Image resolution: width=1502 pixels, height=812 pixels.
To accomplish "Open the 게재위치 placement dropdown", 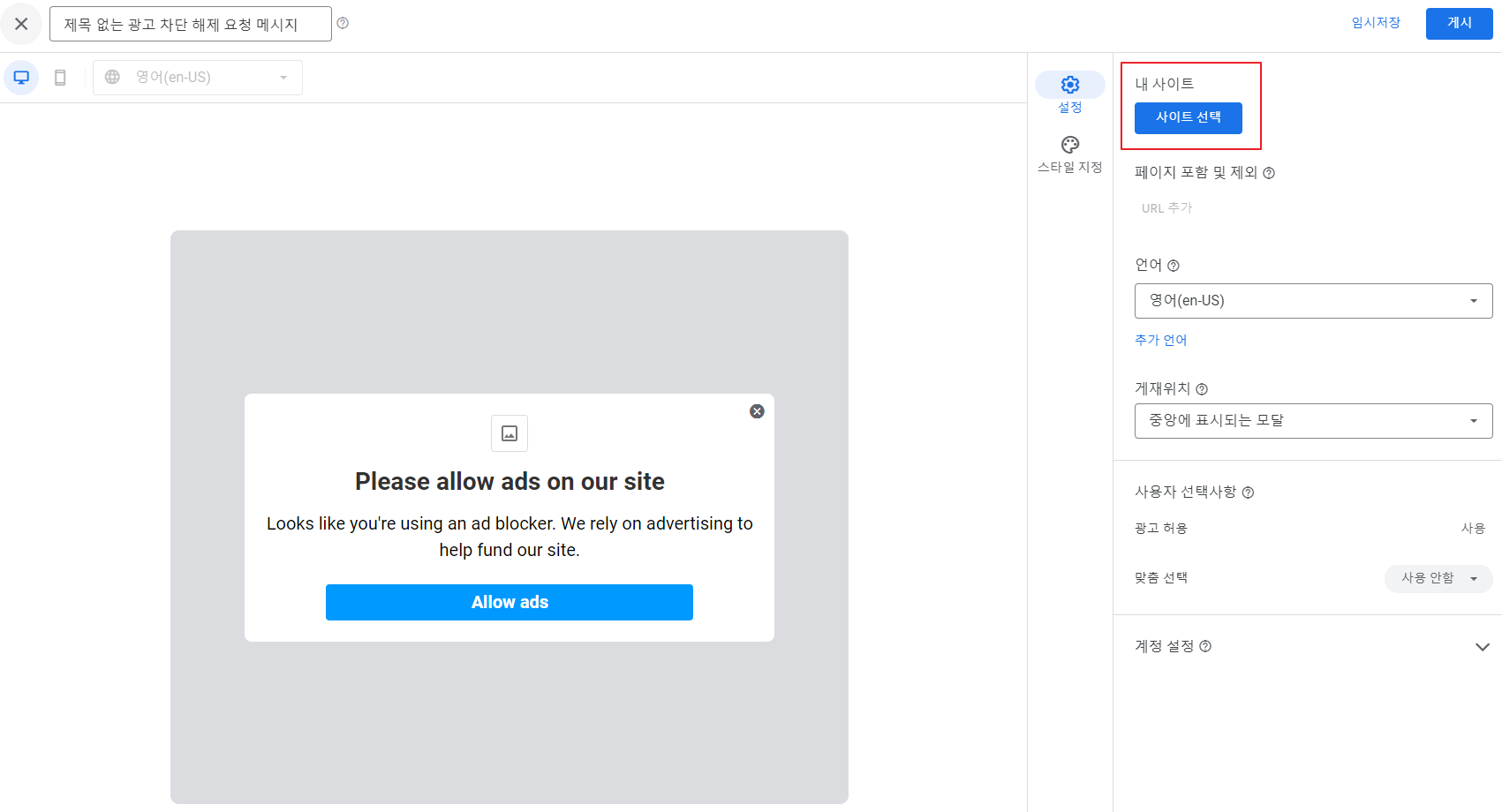I will click(x=1312, y=421).
